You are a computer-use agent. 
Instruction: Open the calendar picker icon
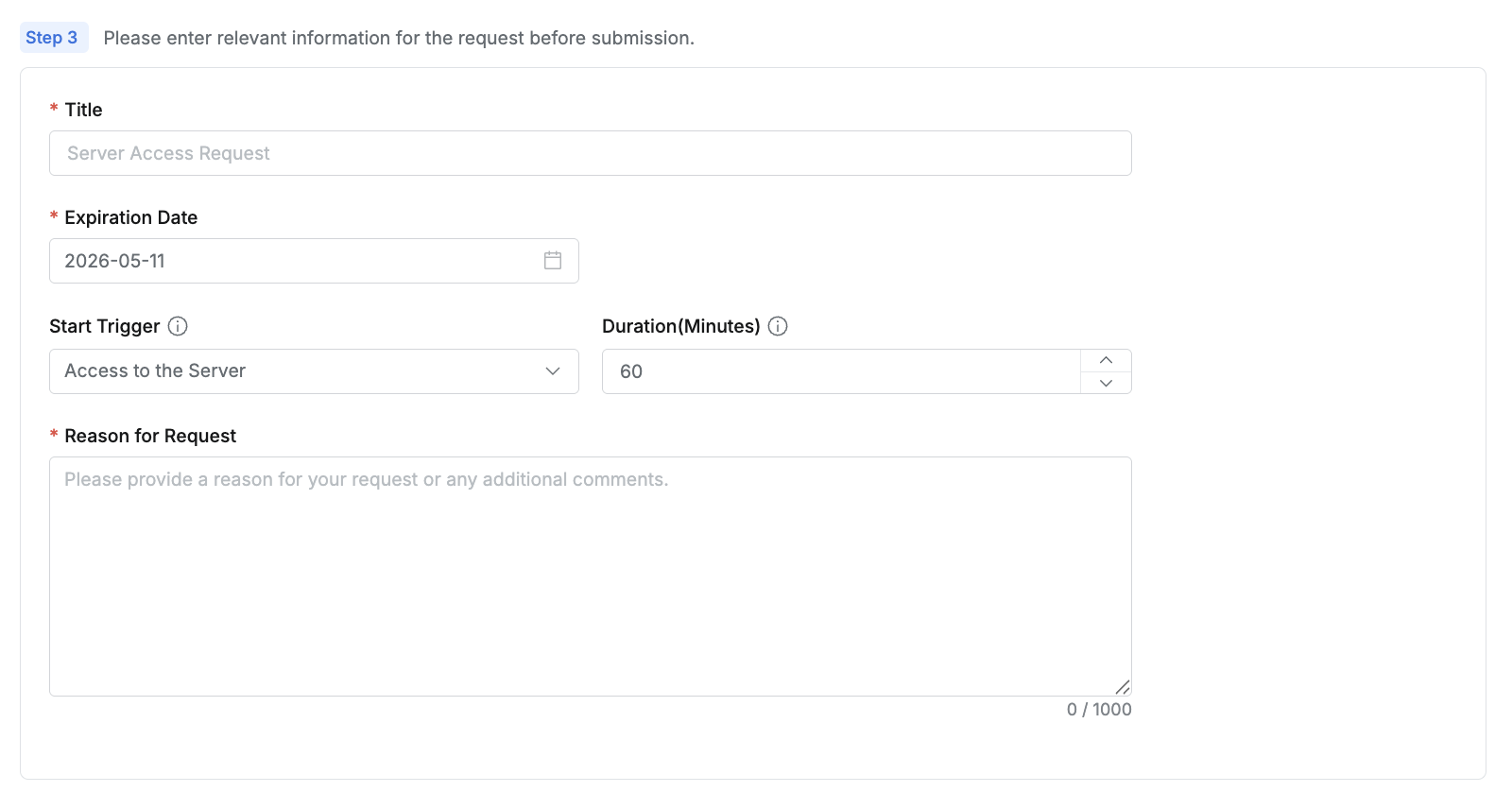[x=553, y=261]
